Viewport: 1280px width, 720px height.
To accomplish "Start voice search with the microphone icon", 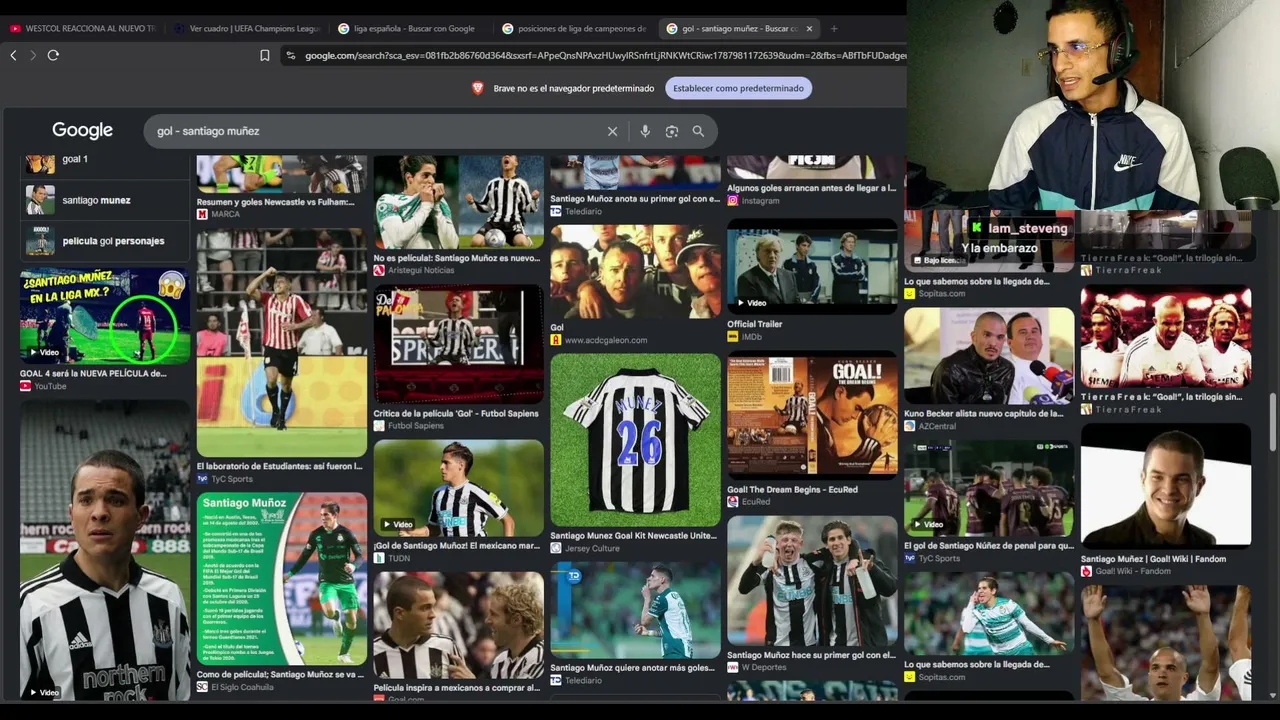I will 645,131.
